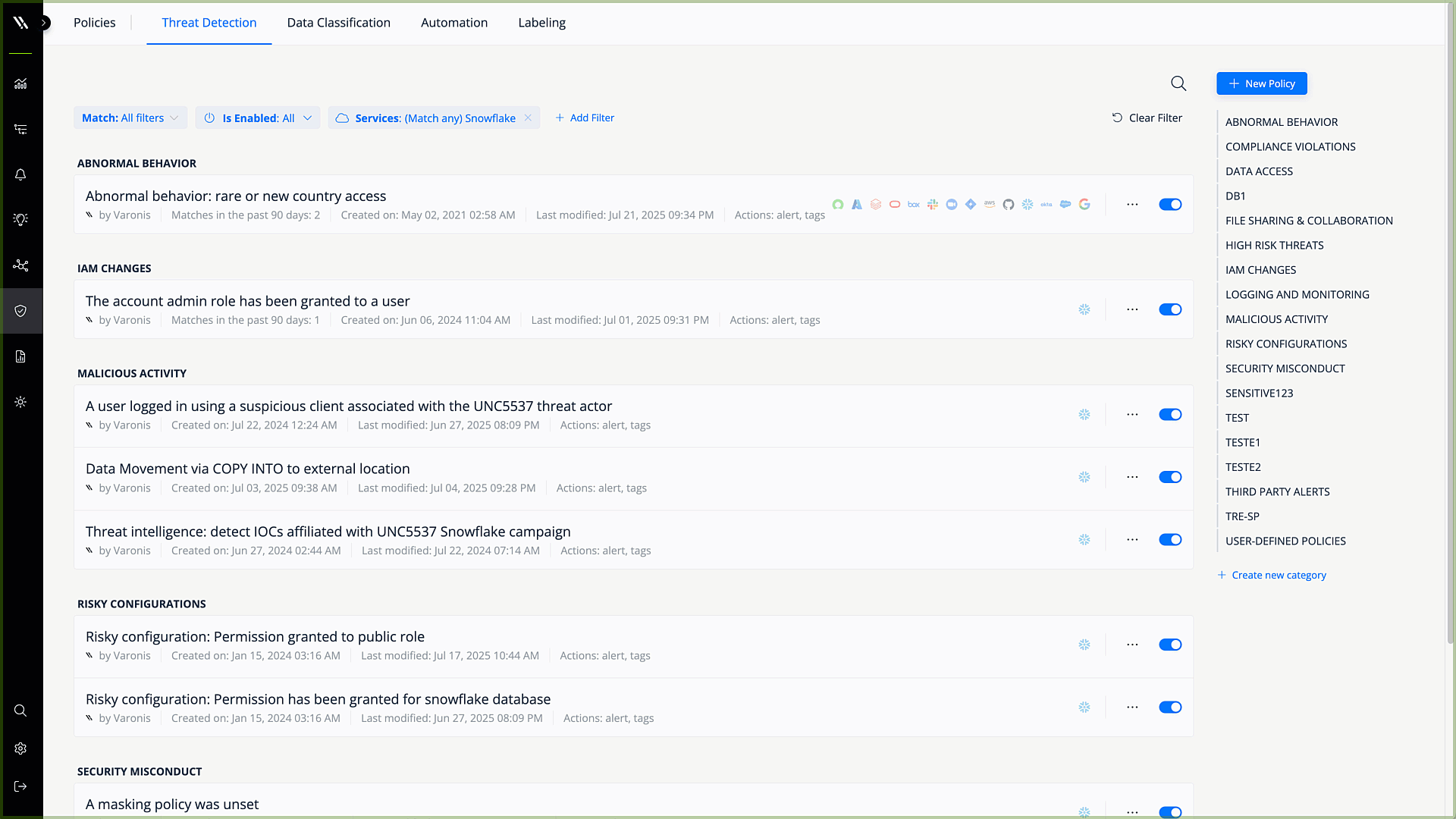The image size is (1456, 819).
Task: Open the settings gear in the sidebar
Action: tap(20, 748)
